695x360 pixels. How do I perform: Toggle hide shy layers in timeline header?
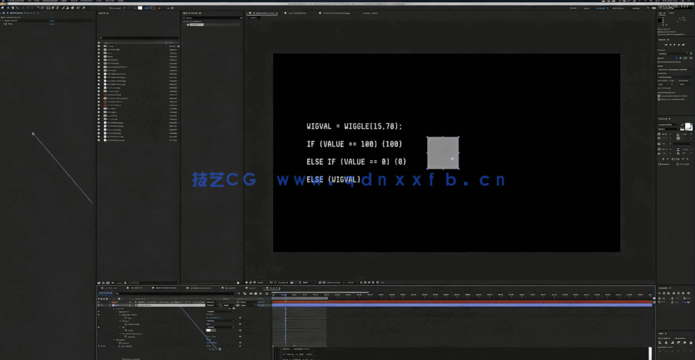pos(251,293)
